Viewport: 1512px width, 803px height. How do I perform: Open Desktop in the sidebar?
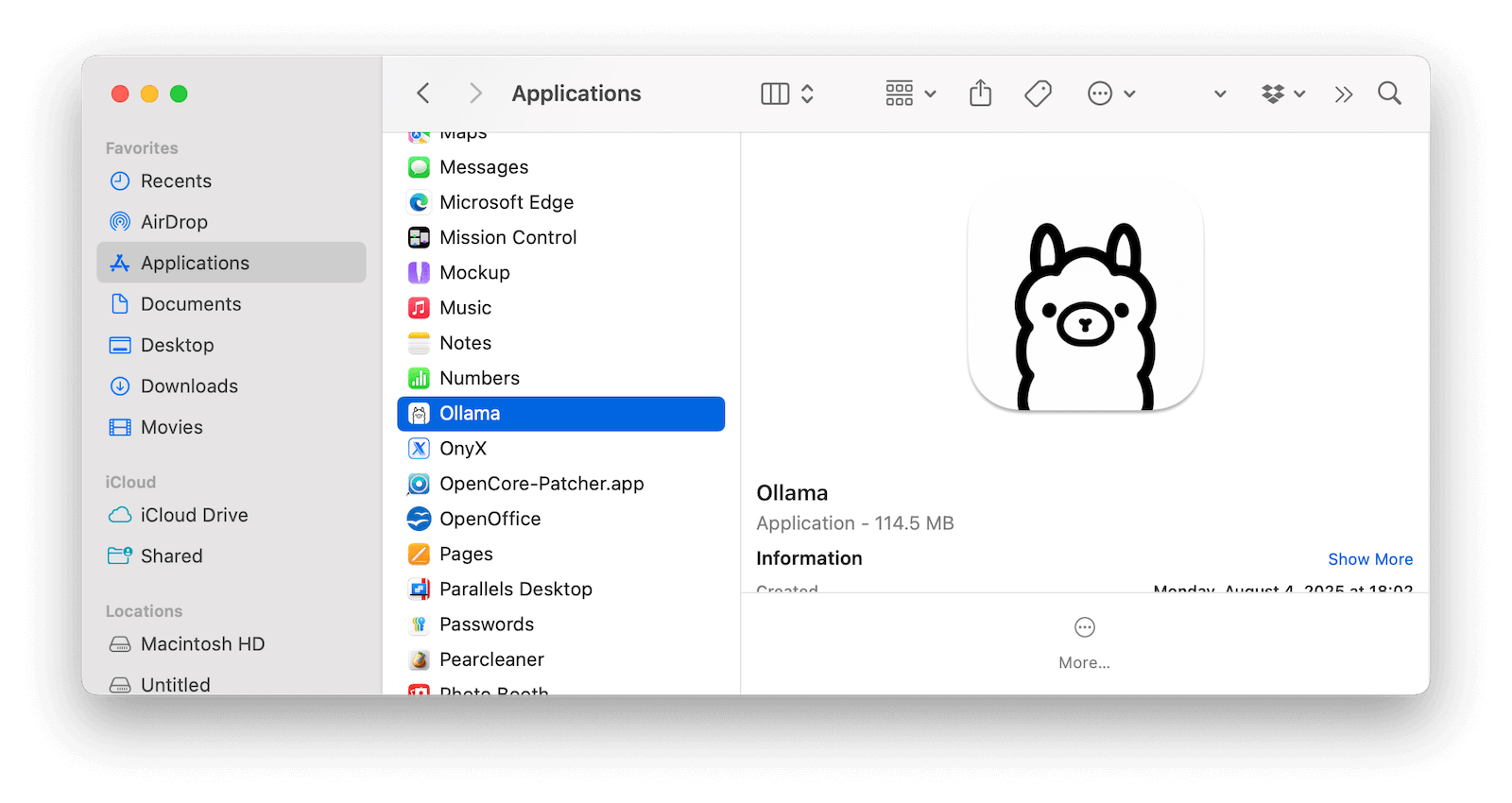tap(232, 345)
